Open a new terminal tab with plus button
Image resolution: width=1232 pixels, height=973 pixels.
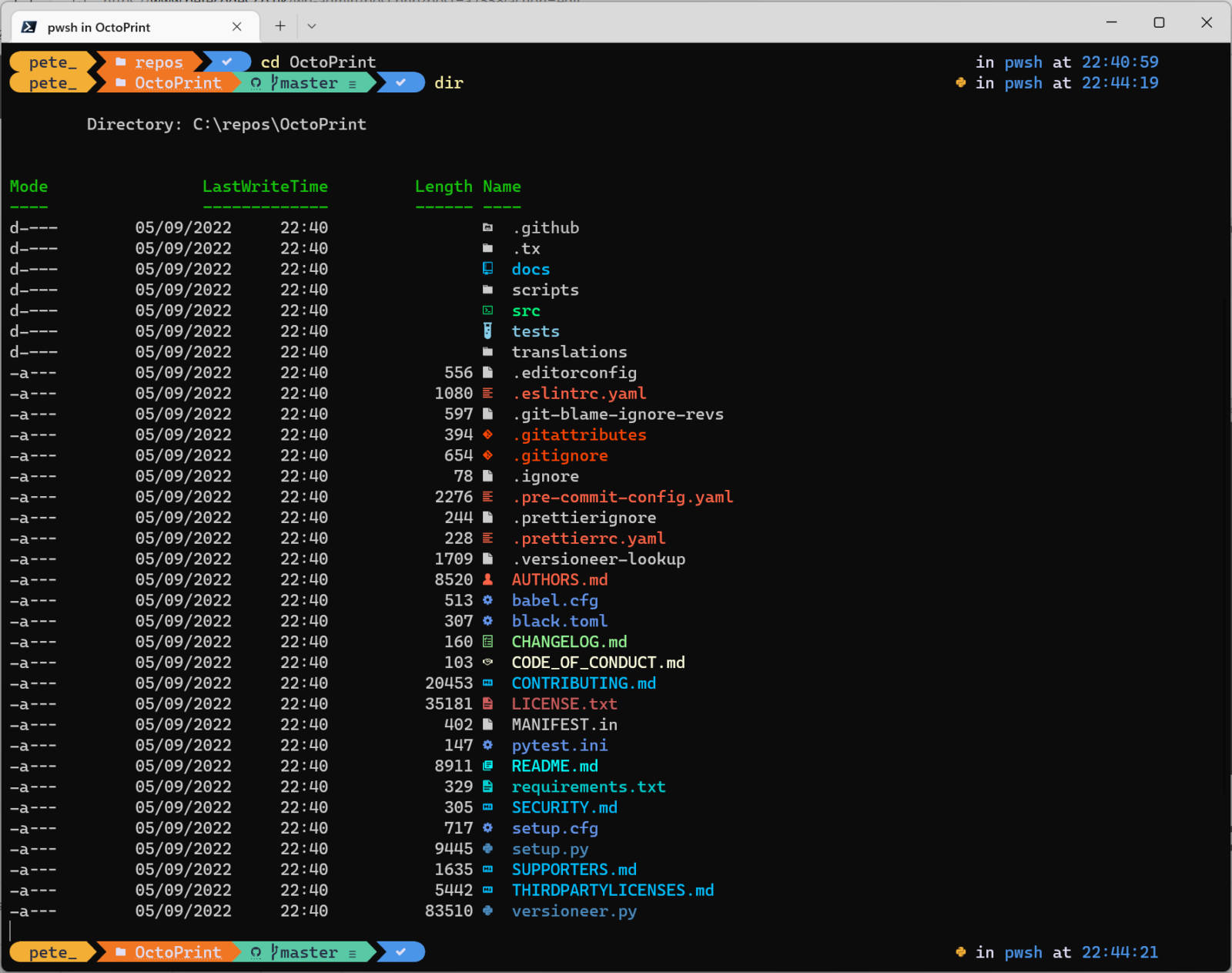click(280, 25)
